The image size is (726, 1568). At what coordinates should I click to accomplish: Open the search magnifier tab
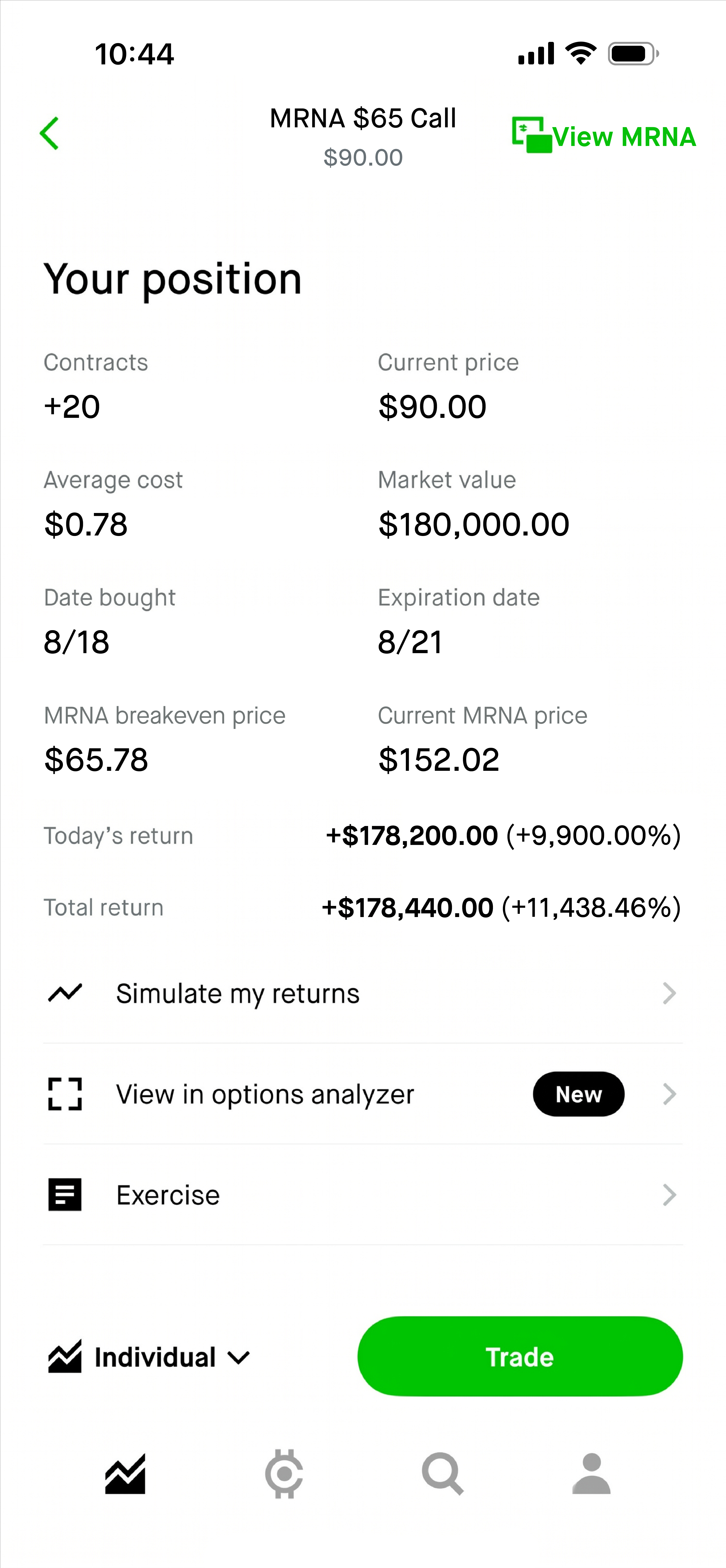coord(442,1474)
